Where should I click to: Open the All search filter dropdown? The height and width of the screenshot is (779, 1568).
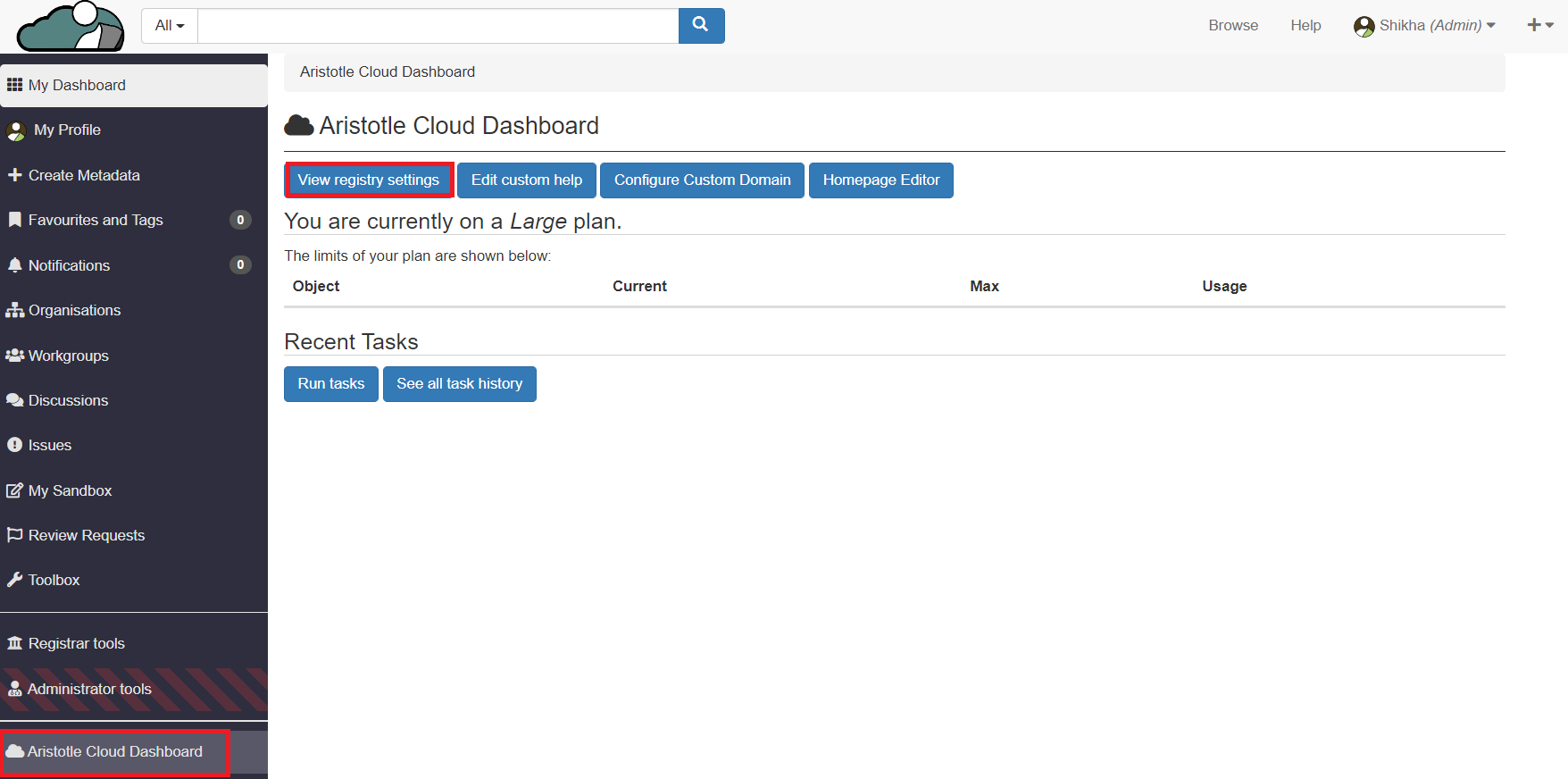pos(170,26)
